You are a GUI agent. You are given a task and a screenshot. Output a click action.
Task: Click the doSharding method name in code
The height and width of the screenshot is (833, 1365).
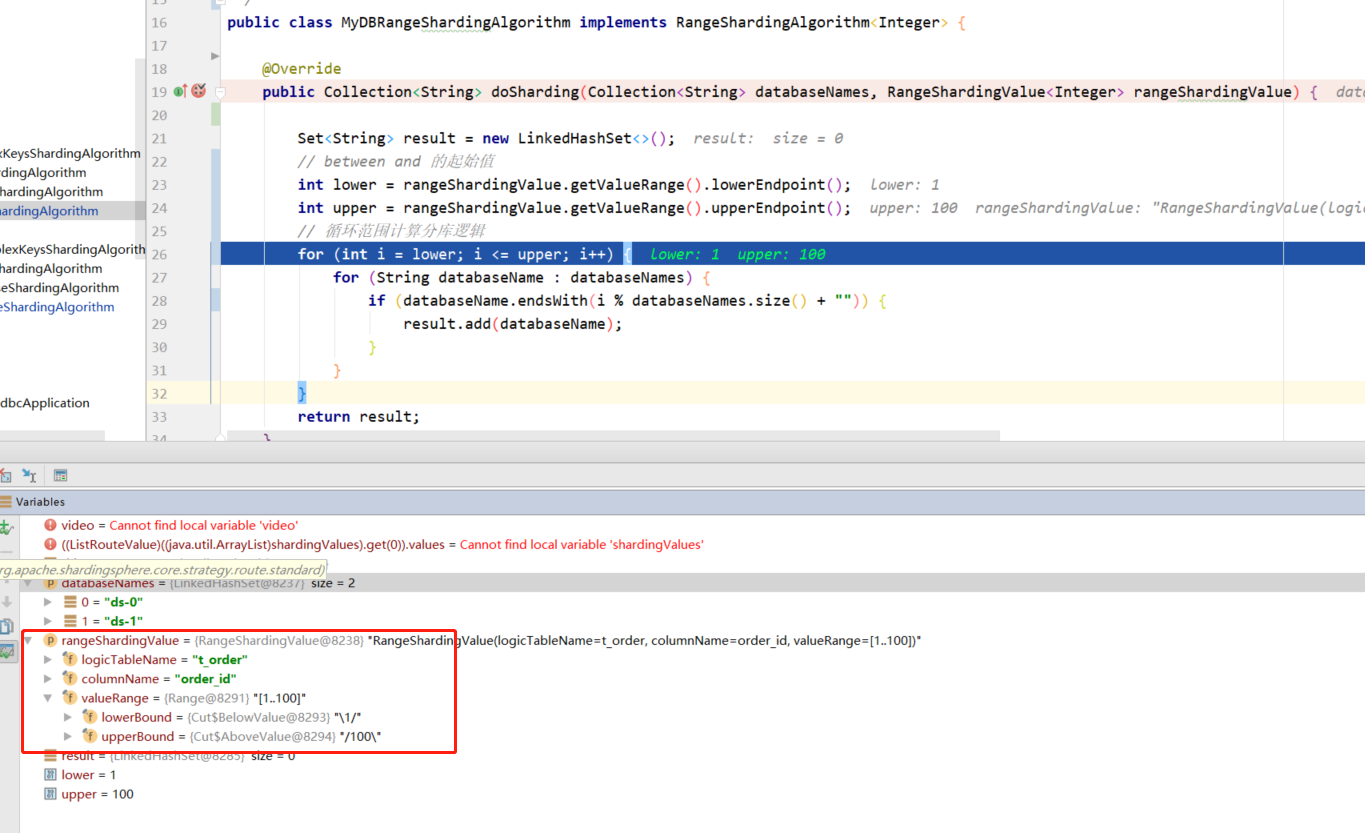pos(535,92)
